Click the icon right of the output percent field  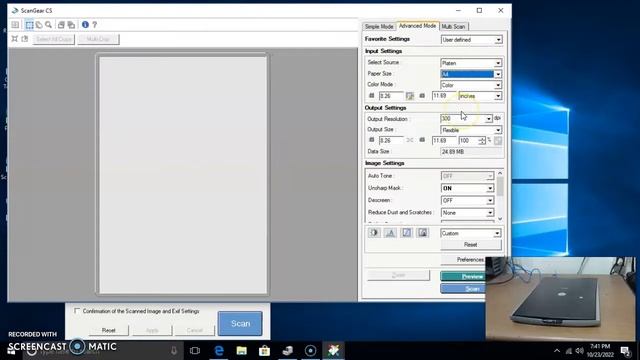pos(498,141)
